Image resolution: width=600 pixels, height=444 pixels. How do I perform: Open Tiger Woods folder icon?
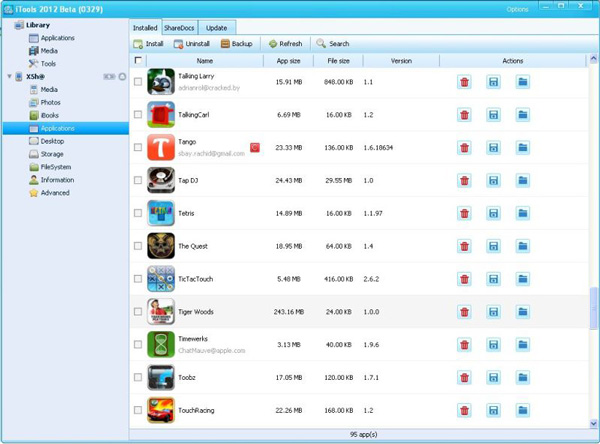(523, 312)
